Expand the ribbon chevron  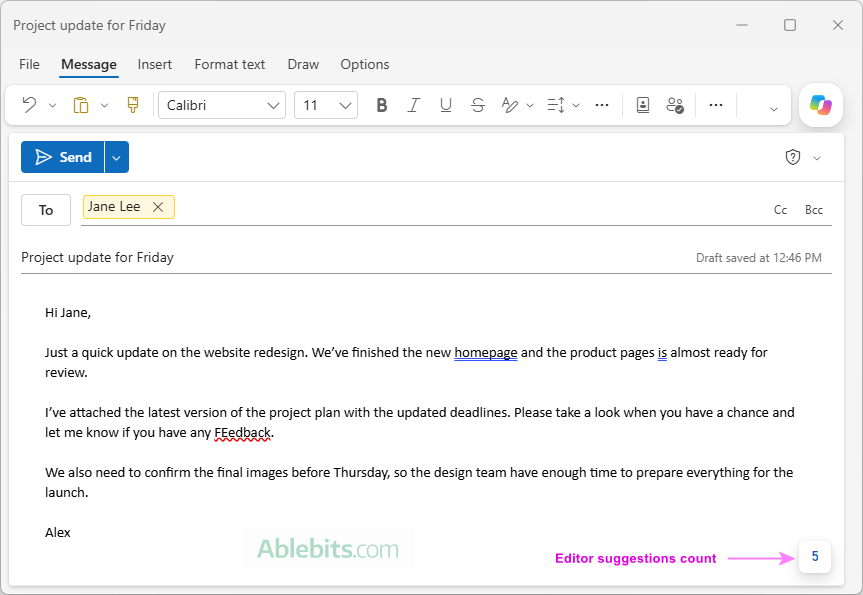coord(773,109)
